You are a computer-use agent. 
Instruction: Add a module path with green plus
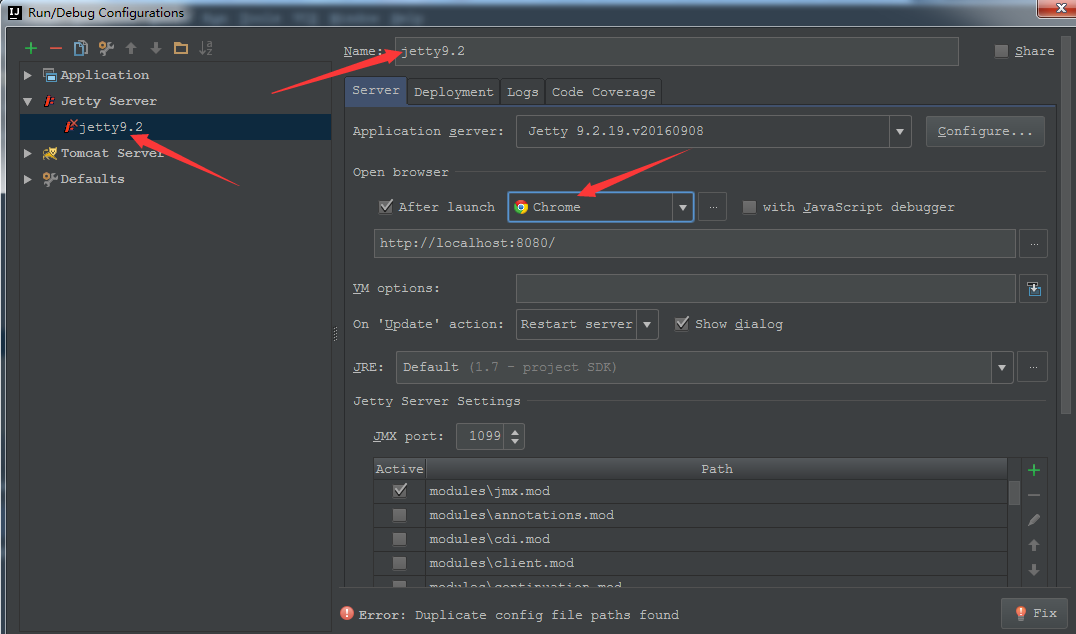(1033, 470)
